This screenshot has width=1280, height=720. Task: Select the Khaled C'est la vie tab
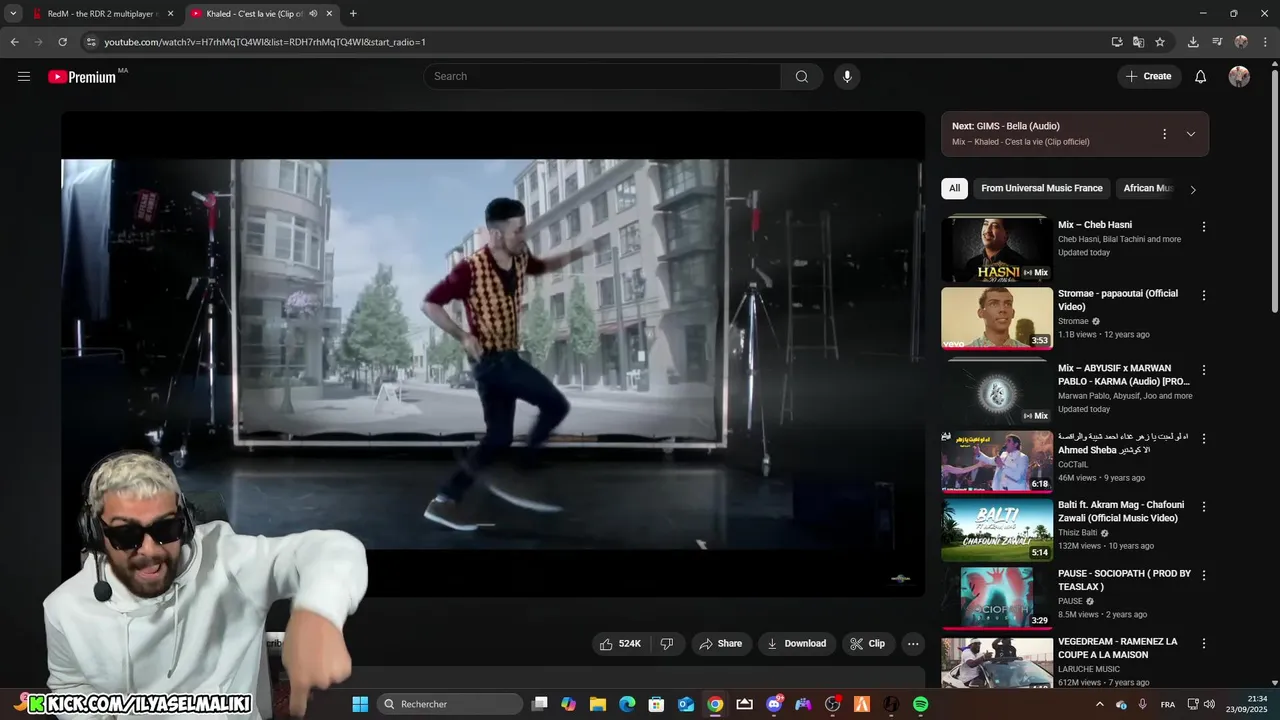click(255, 14)
